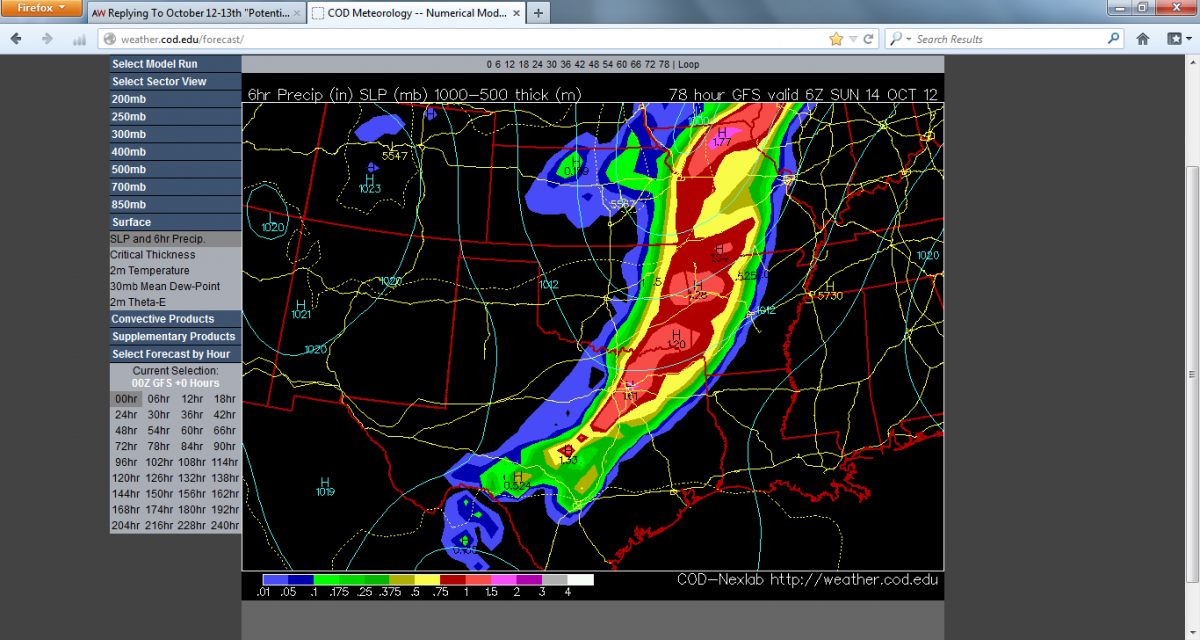The height and width of the screenshot is (640, 1200).
Task: Close the COD Meteorology tab
Action: 514,14
